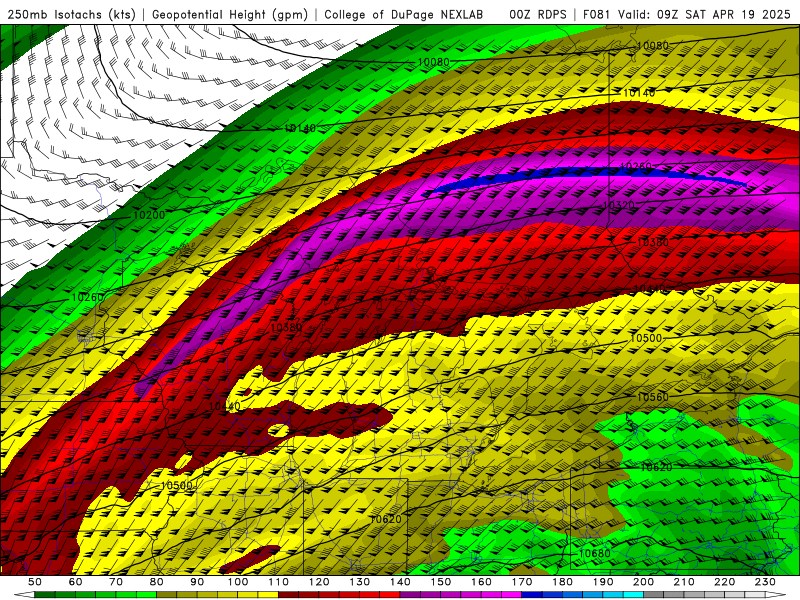This screenshot has width=800, height=600.
Task: Click the first dark blue color bar segment
Action: pos(532,595)
